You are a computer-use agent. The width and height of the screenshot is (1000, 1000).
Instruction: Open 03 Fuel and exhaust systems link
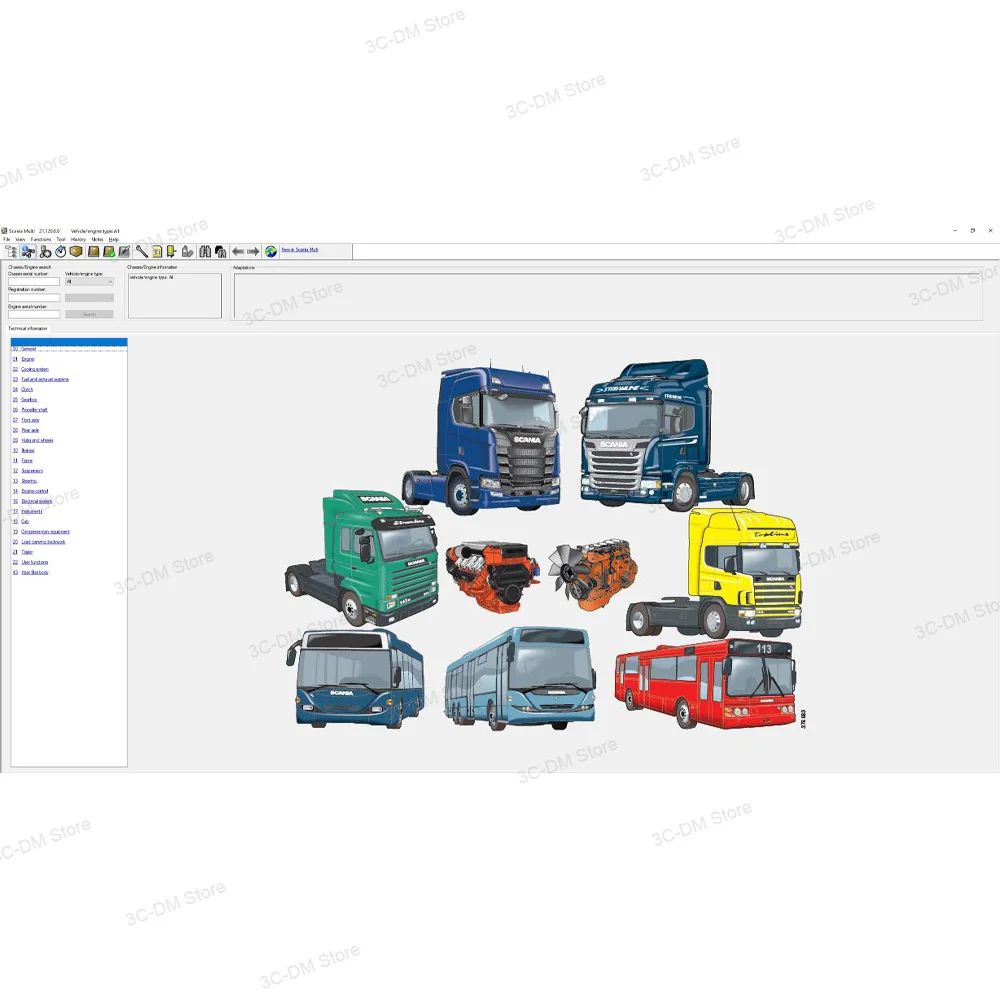point(41,379)
